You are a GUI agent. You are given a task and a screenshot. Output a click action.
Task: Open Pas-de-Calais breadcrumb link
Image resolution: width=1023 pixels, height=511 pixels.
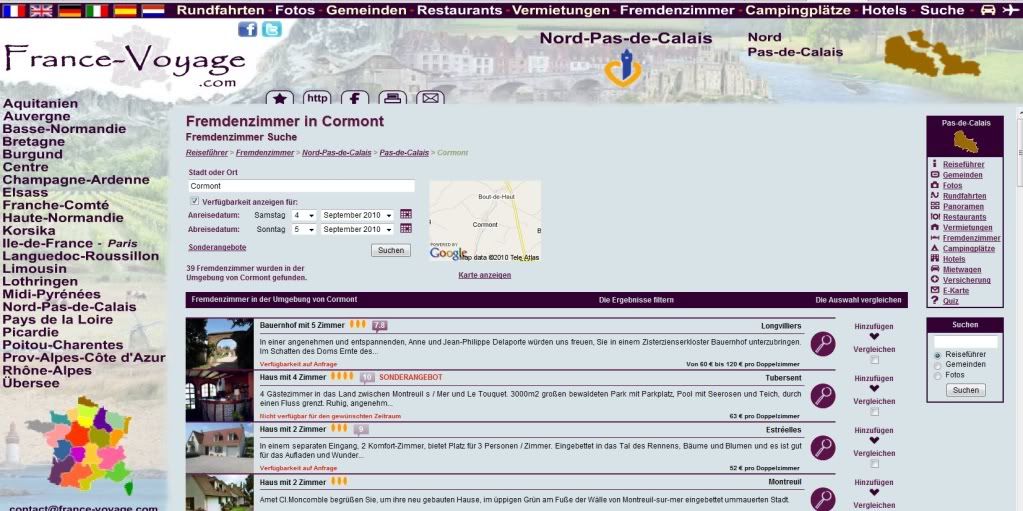coord(404,153)
